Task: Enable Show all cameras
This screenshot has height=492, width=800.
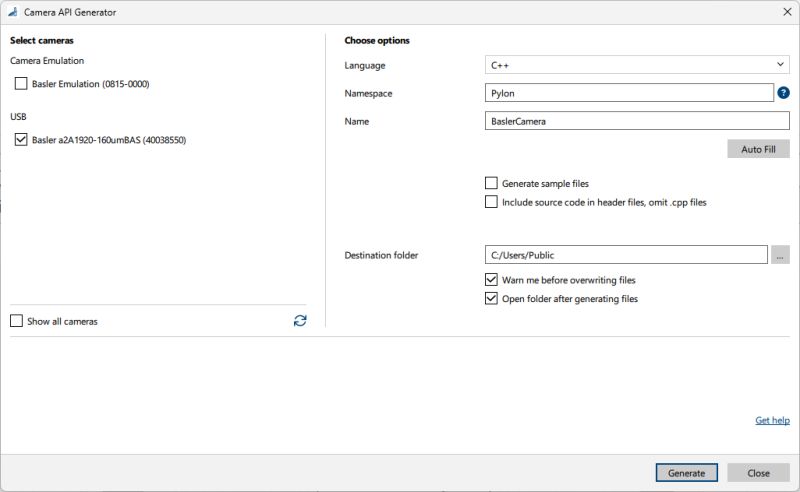Action: [16, 321]
